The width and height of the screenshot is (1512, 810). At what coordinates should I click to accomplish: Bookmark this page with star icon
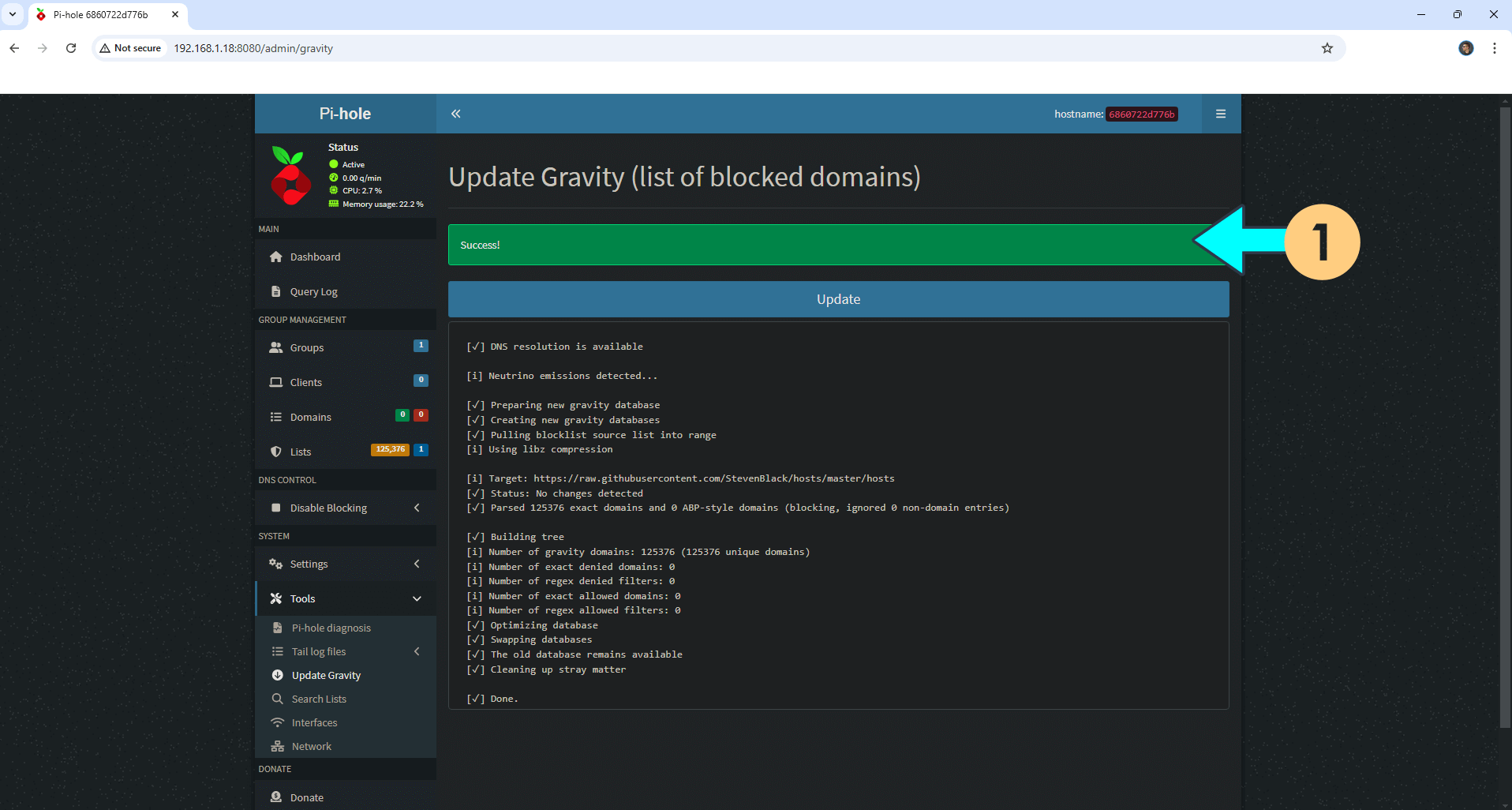pos(1327,48)
